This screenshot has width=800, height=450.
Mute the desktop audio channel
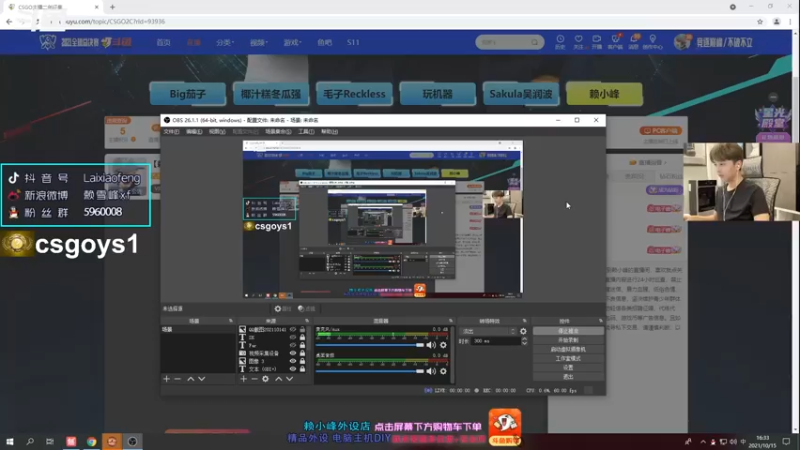[431, 371]
